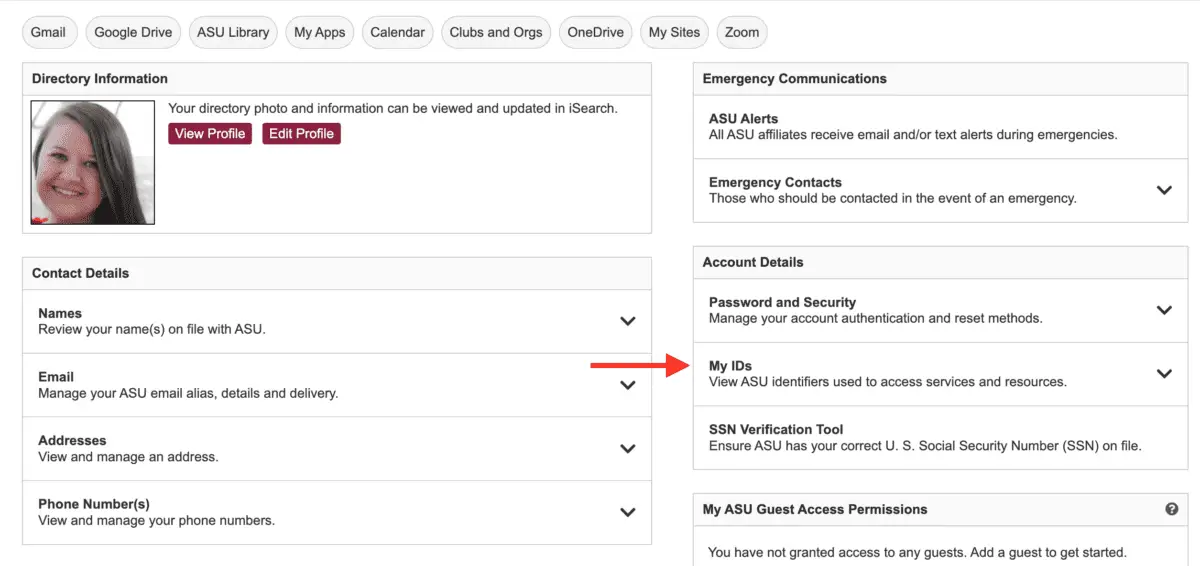Expand the Addresses section chevron

(627, 448)
